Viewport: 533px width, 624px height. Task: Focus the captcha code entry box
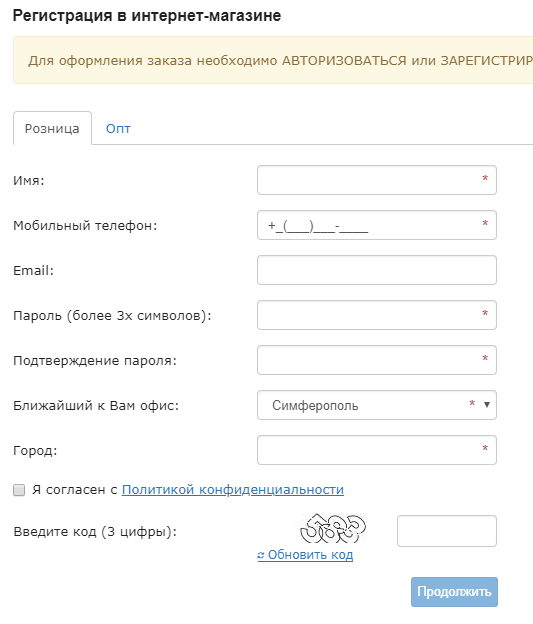tap(447, 531)
